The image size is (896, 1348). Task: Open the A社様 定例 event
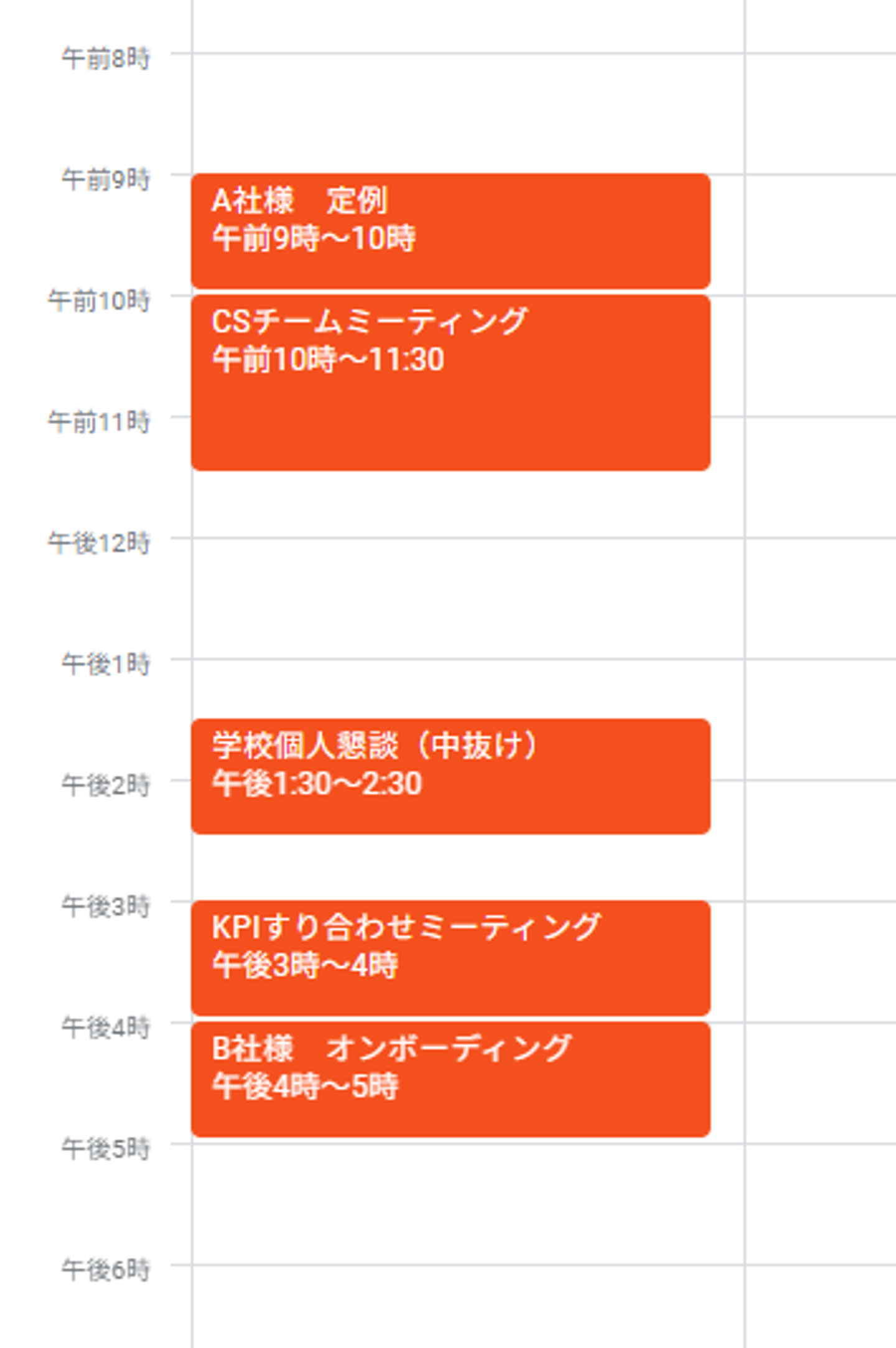450,231
